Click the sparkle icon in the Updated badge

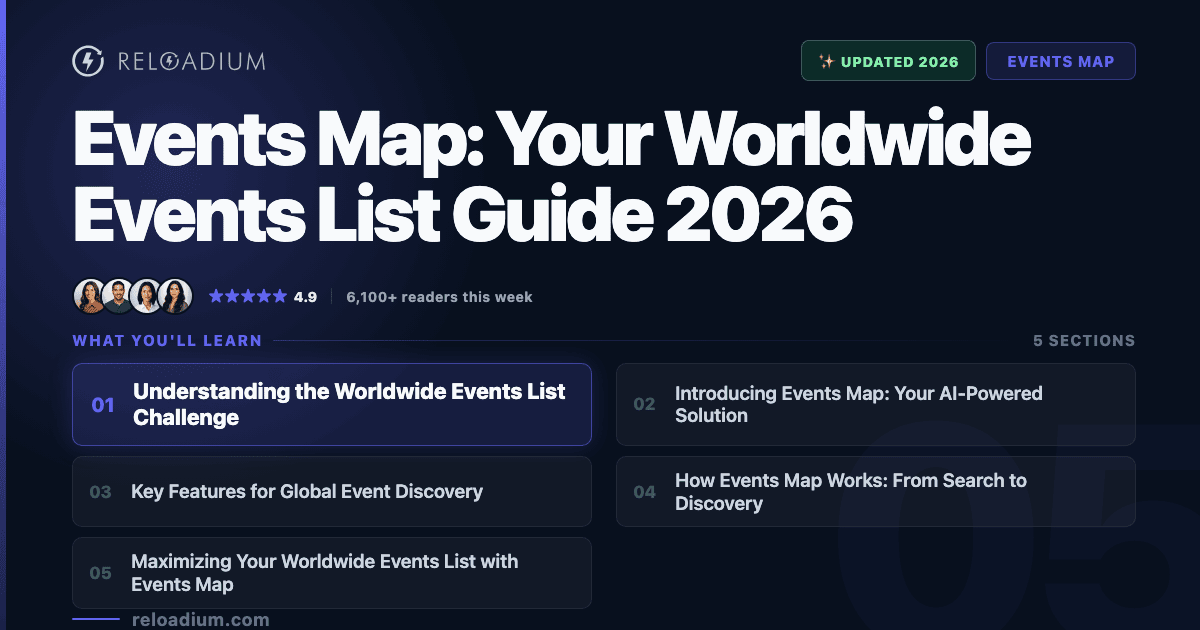coord(826,61)
